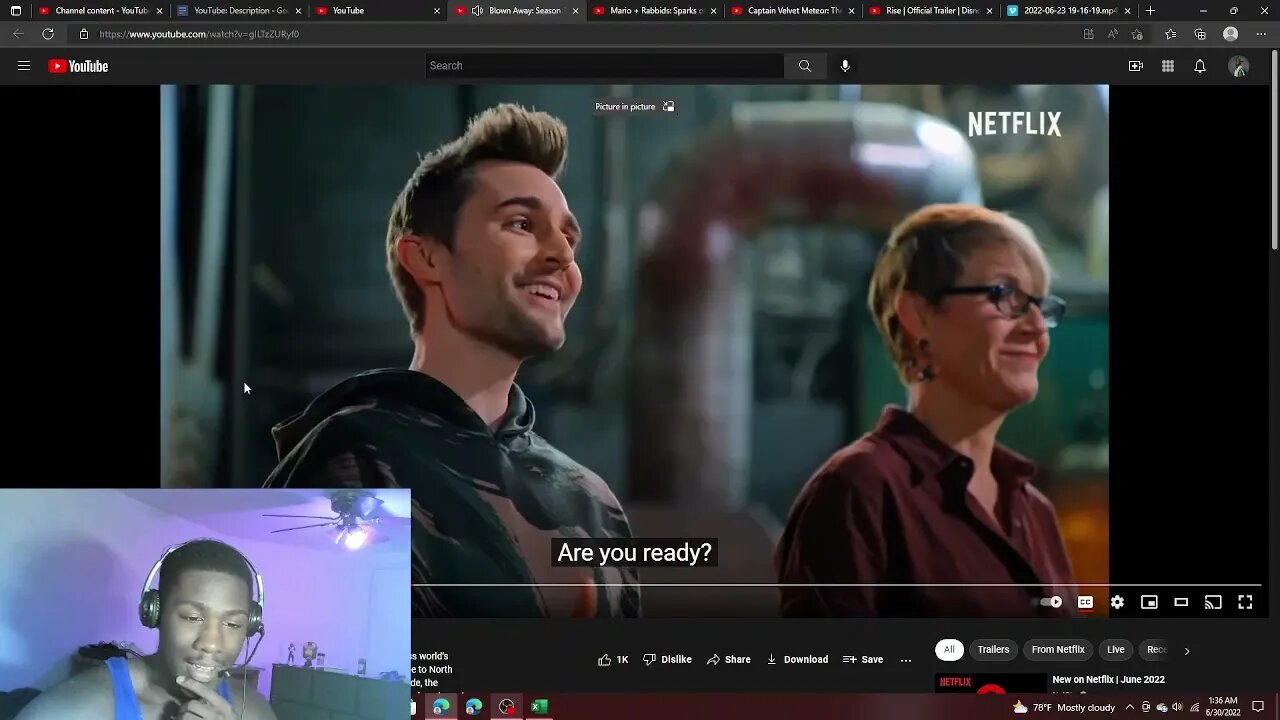Image resolution: width=1280 pixels, height=720 pixels.
Task: Open the account avatar menu
Action: [x=1239, y=66]
